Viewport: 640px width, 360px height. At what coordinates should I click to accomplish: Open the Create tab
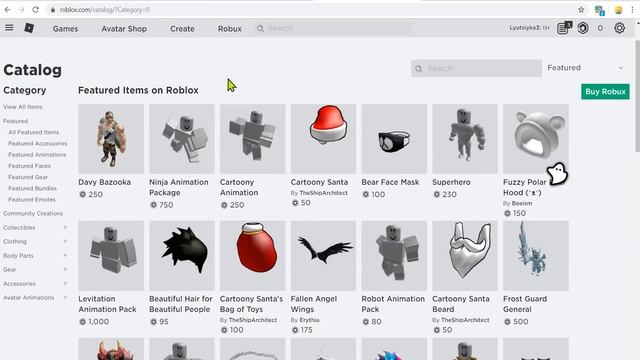(182, 29)
